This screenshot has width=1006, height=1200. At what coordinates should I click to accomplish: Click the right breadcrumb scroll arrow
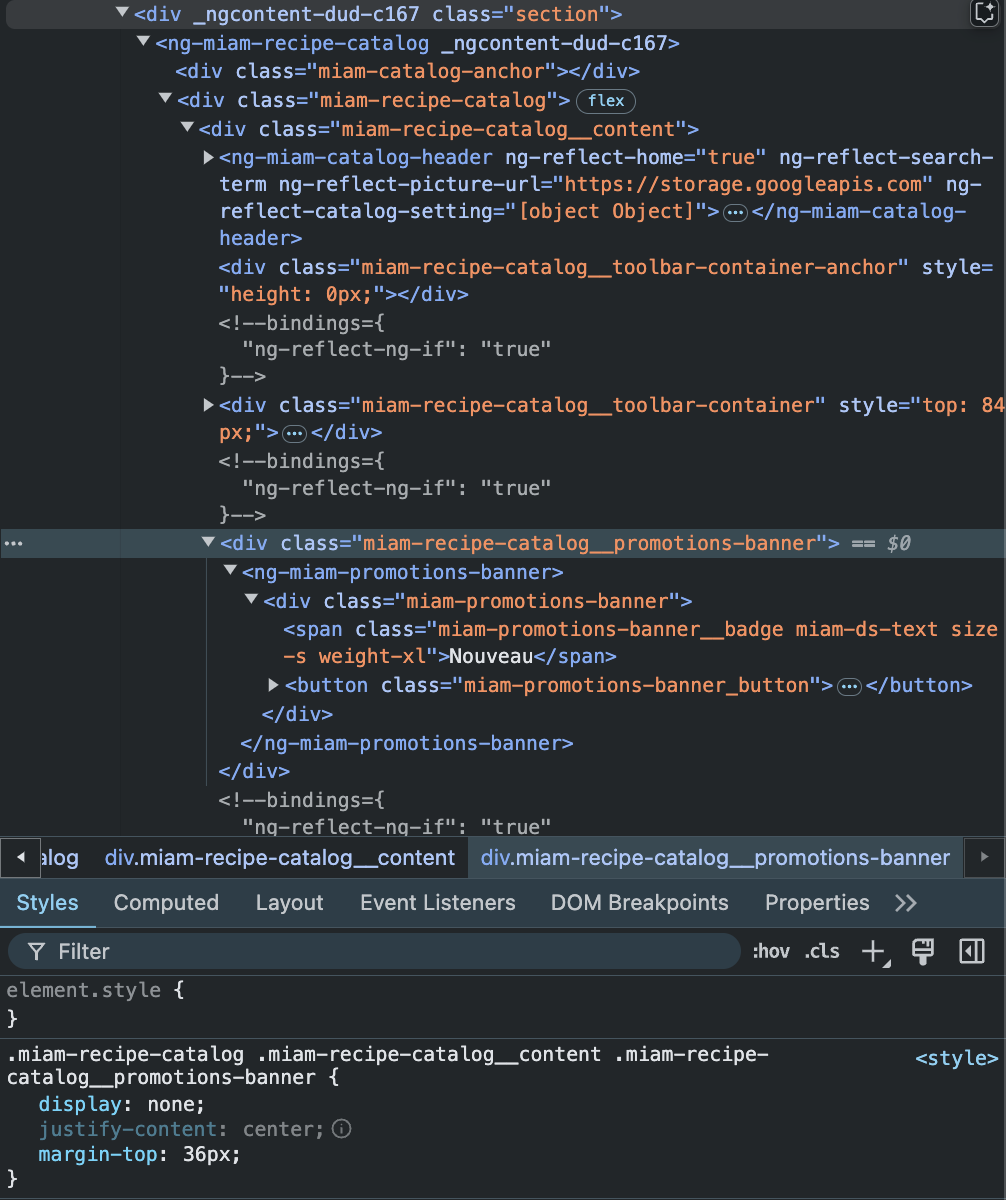(x=985, y=857)
